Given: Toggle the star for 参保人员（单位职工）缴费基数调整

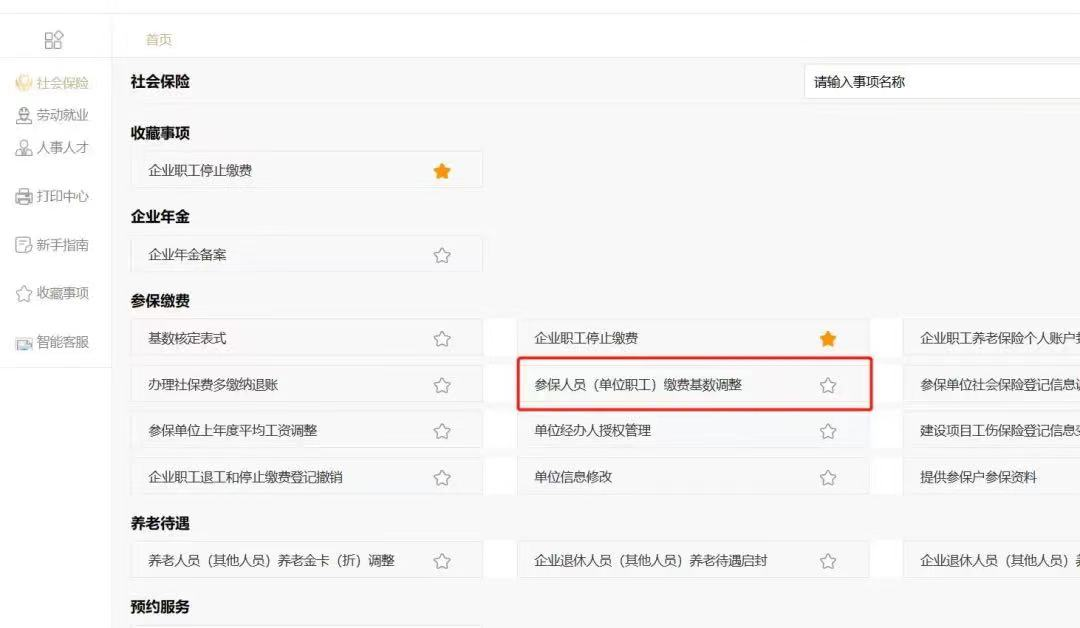Looking at the screenshot, I should [828, 385].
